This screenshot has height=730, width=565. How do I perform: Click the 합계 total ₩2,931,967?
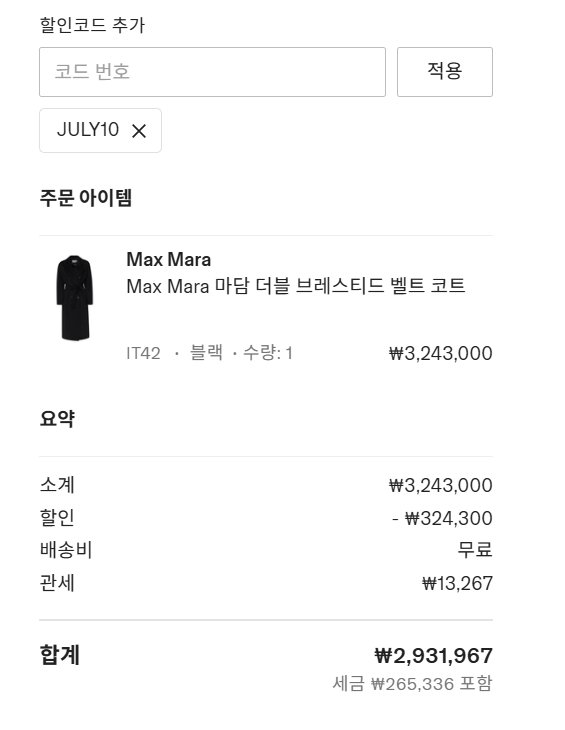(433, 656)
